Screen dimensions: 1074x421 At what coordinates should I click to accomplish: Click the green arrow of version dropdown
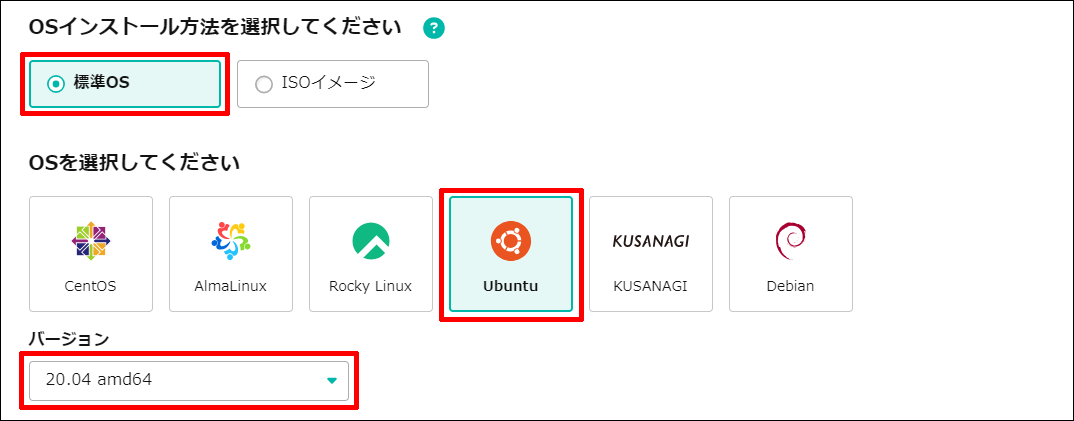pos(332,381)
